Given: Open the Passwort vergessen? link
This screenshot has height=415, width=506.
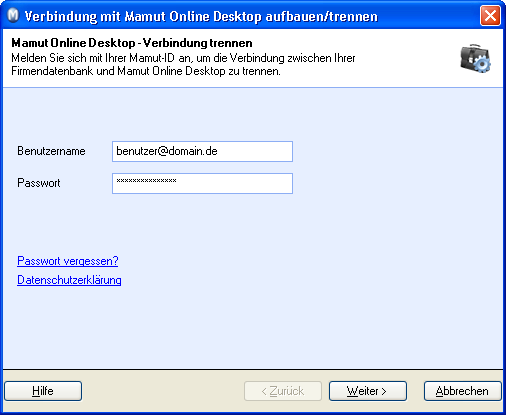Looking at the screenshot, I should click(68, 261).
